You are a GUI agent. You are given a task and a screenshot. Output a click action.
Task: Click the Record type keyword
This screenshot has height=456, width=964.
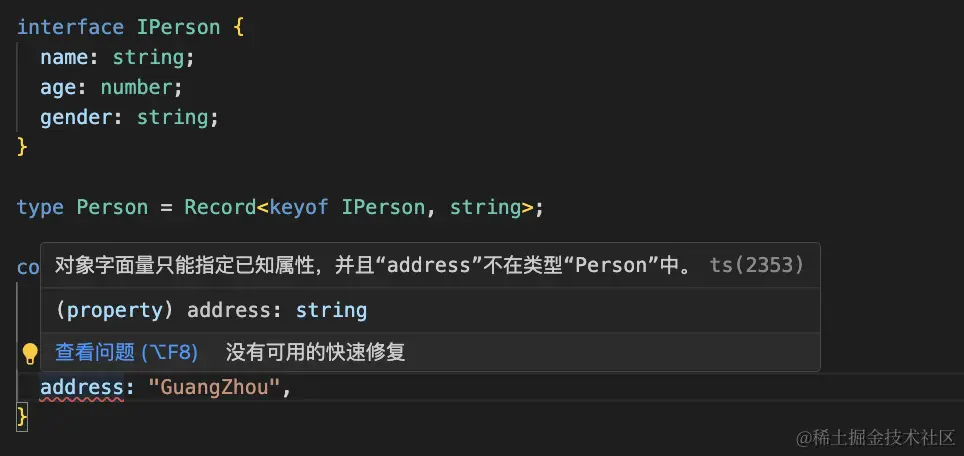tap(220, 207)
